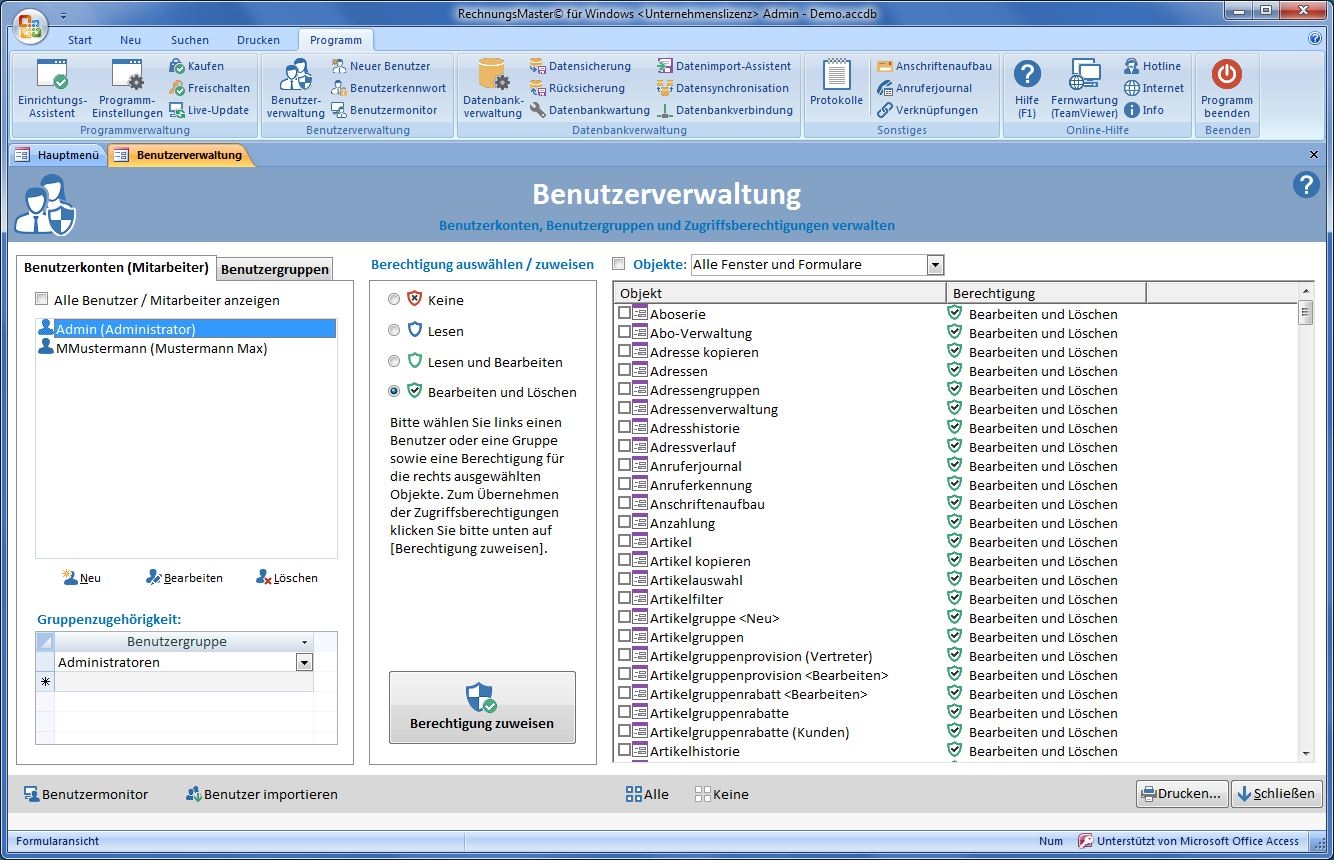Enable Alle Benutzer / Mitarbeiter anzeigen checkbox

[x=41, y=299]
